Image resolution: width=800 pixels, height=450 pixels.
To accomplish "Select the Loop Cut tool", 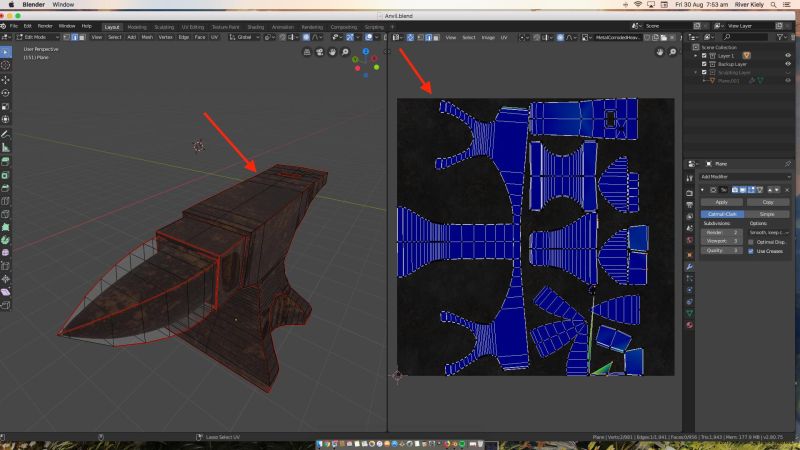I will [x=6, y=201].
